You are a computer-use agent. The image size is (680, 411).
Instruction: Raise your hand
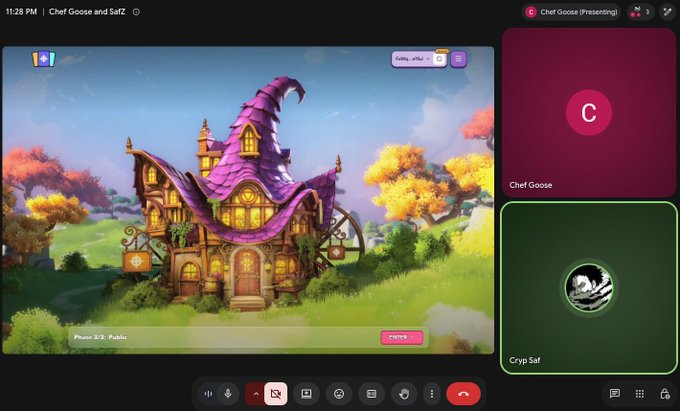(404, 394)
